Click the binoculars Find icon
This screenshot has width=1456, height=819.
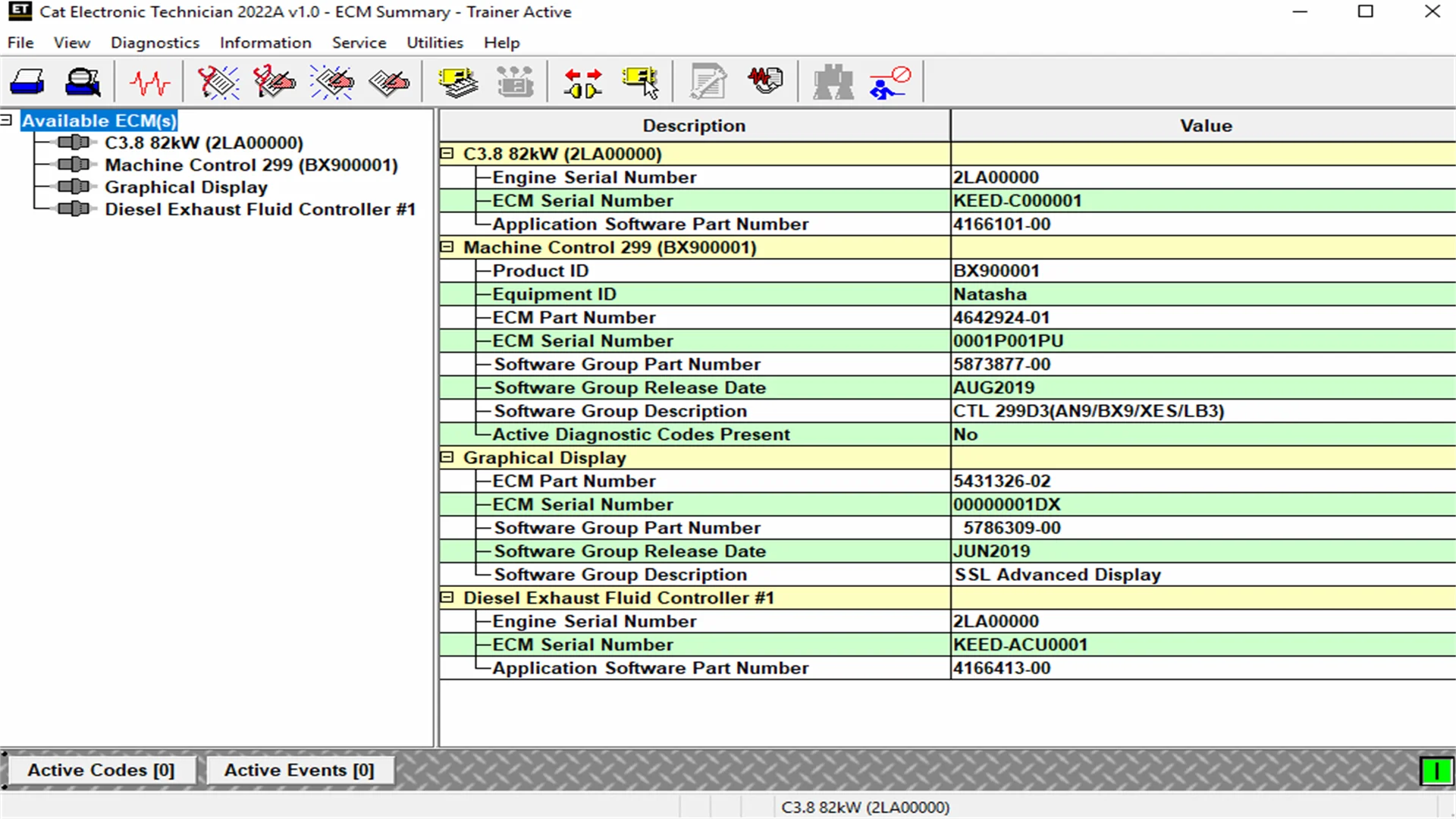(x=833, y=82)
